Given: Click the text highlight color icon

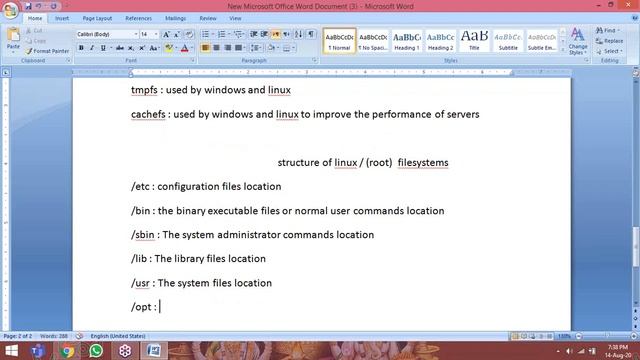Looking at the screenshot, I should click(x=169, y=48).
